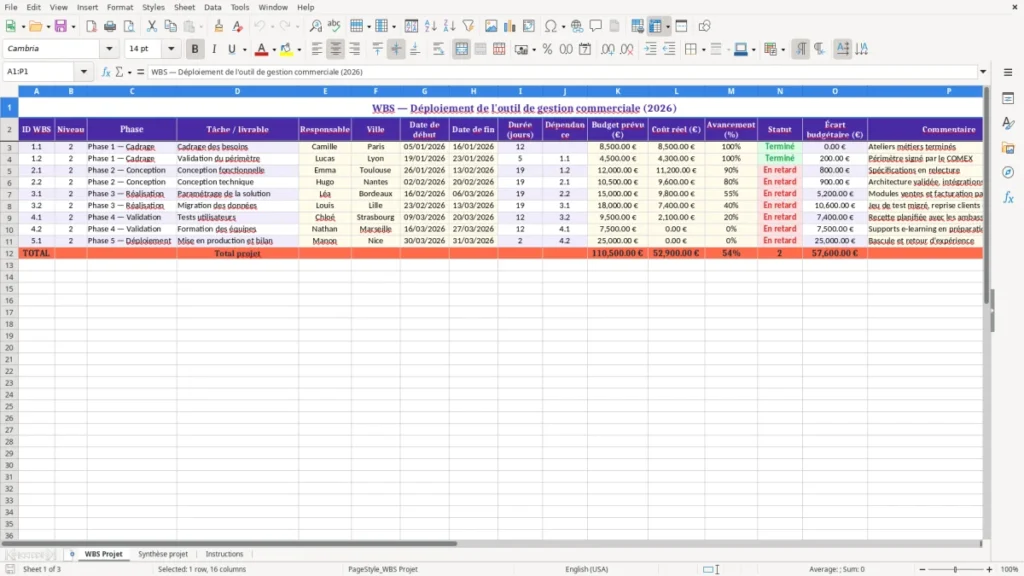
Task: Format as percent icon
Action: click(x=547, y=49)
